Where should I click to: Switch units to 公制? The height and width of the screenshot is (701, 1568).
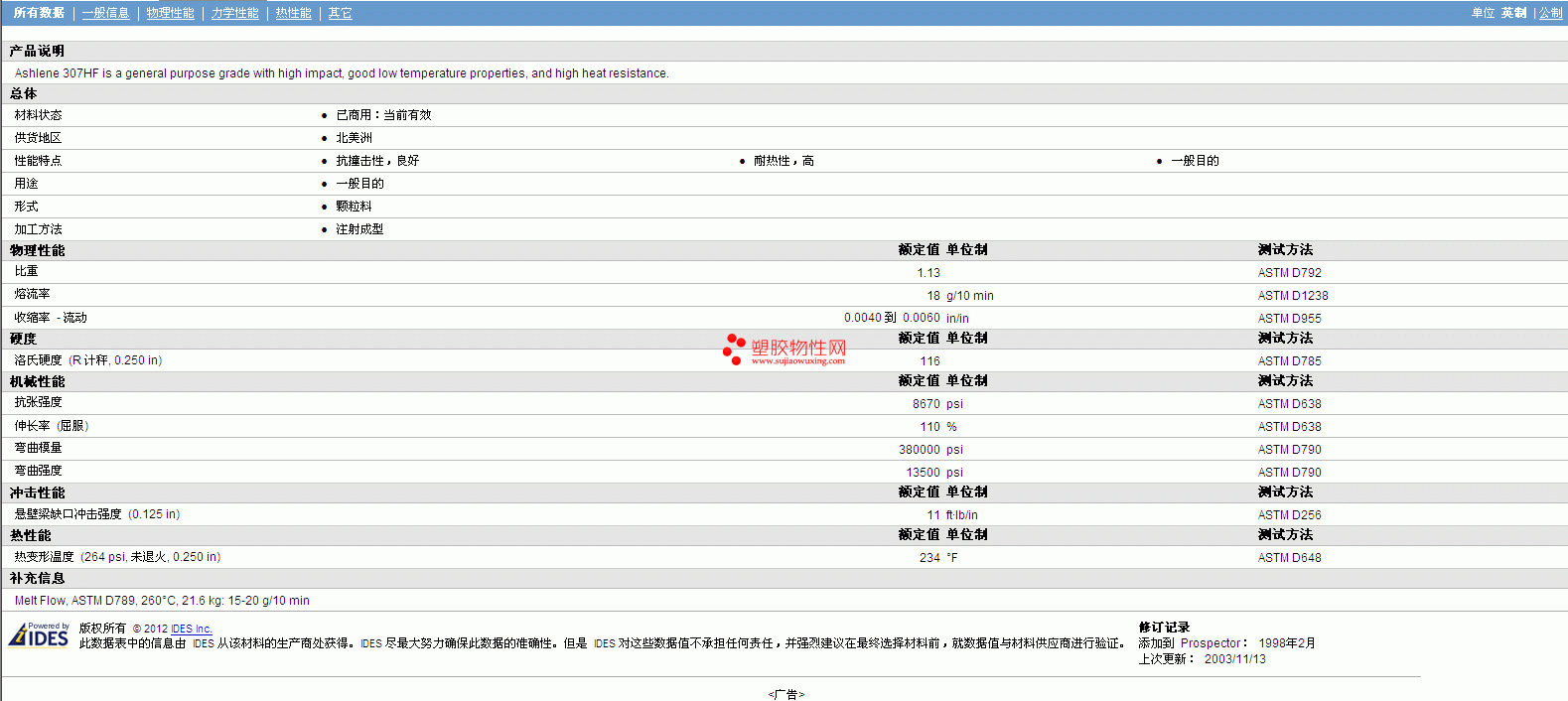[x=1550, y=13]
